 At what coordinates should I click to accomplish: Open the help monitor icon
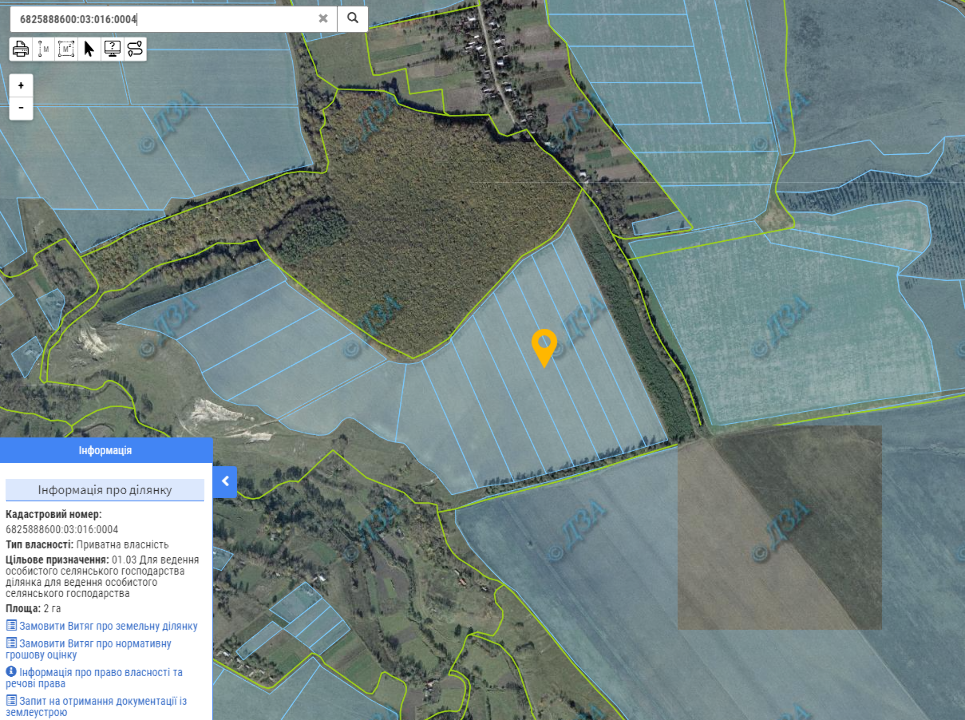[x=112, y=49]
